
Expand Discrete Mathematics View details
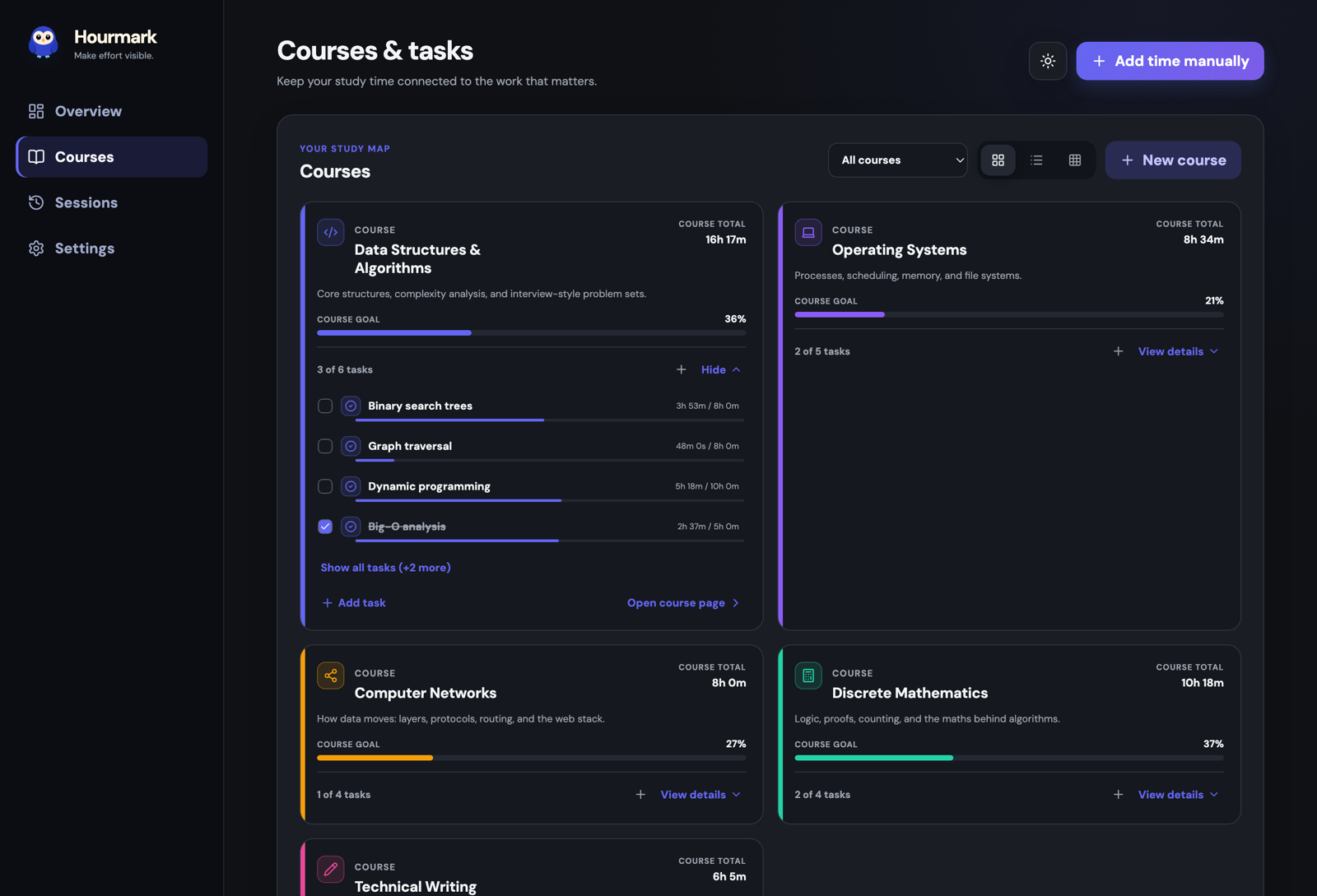(1178, 795)
